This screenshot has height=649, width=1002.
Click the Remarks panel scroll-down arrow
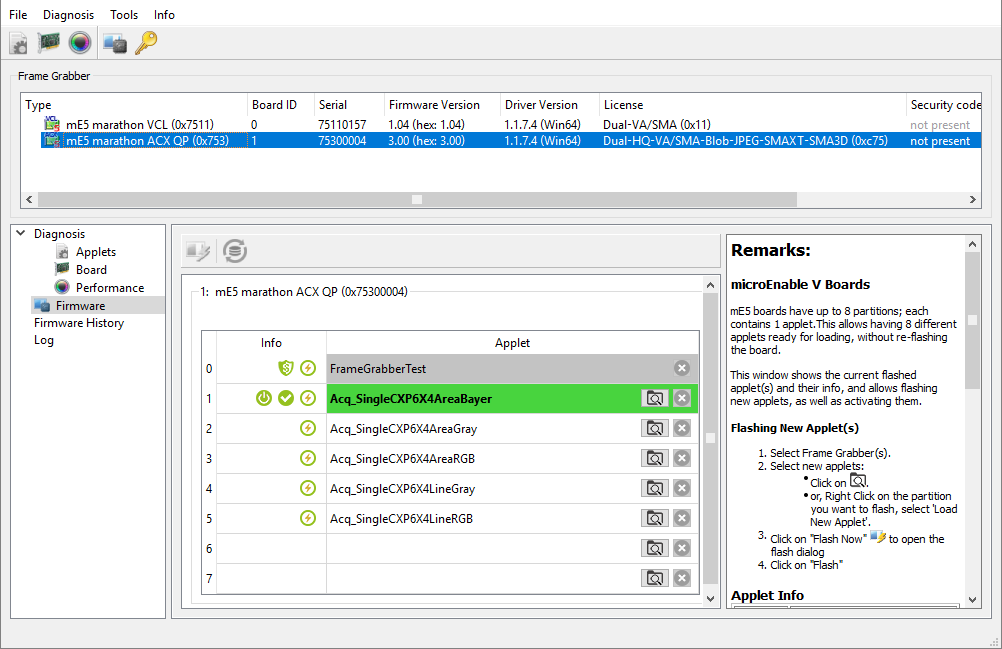tap(973, 600)
